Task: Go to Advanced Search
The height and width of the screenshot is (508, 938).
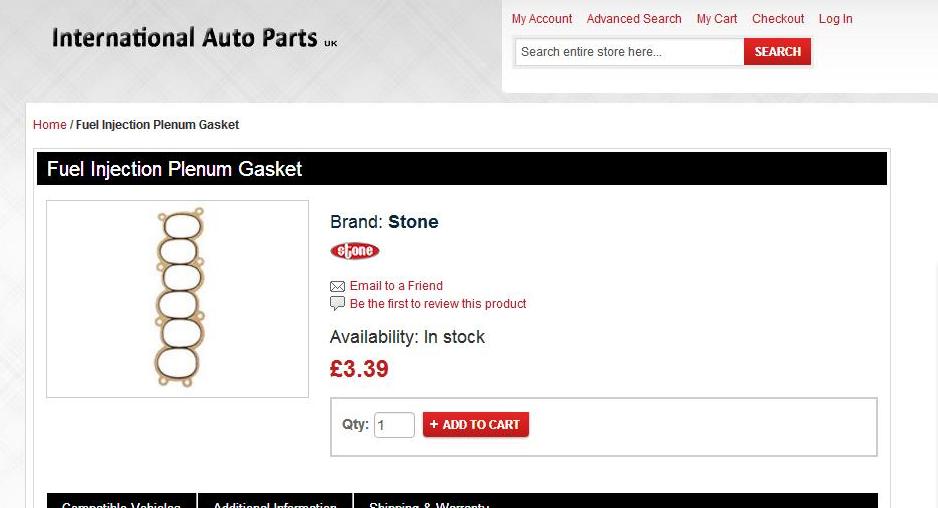Action: click(634, 19)
